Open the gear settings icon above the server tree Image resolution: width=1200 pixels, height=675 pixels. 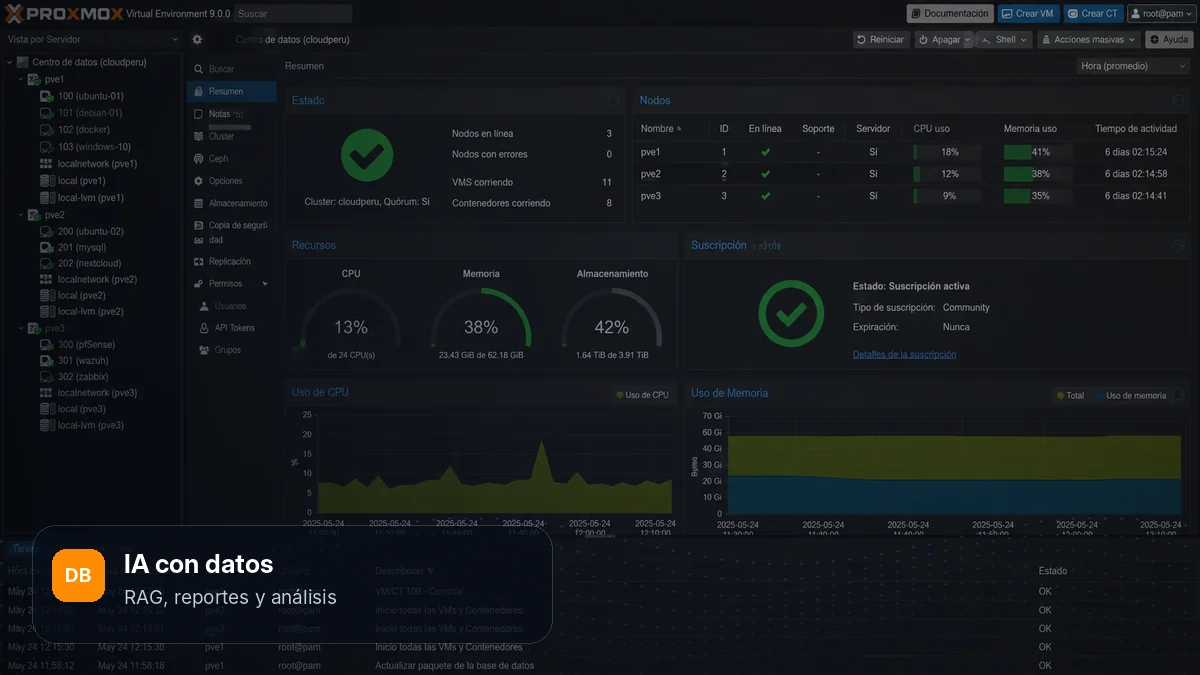(197, 39)
